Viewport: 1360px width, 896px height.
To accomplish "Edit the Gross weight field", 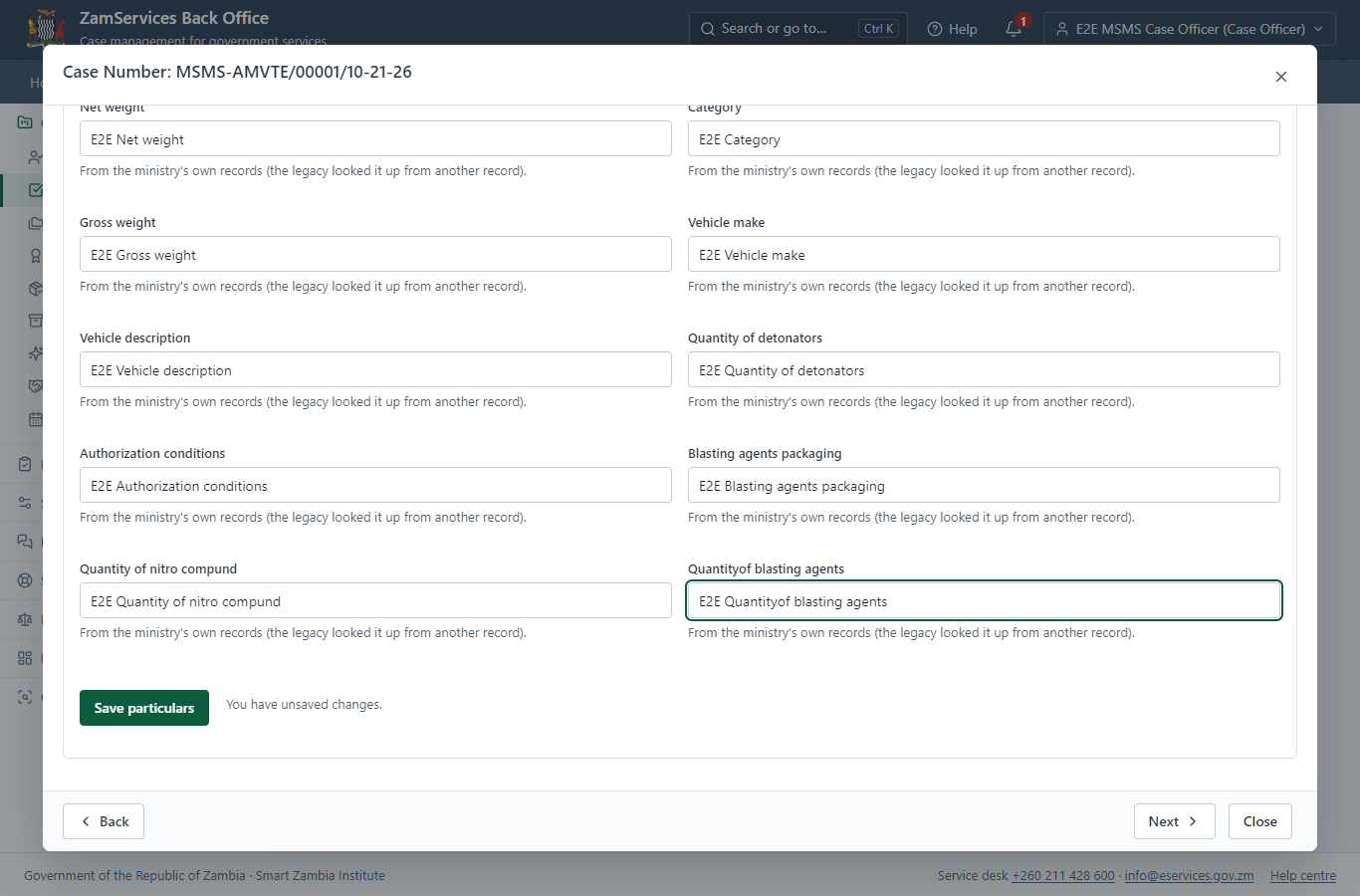I will pyautogui.click(x=375, y=254).
